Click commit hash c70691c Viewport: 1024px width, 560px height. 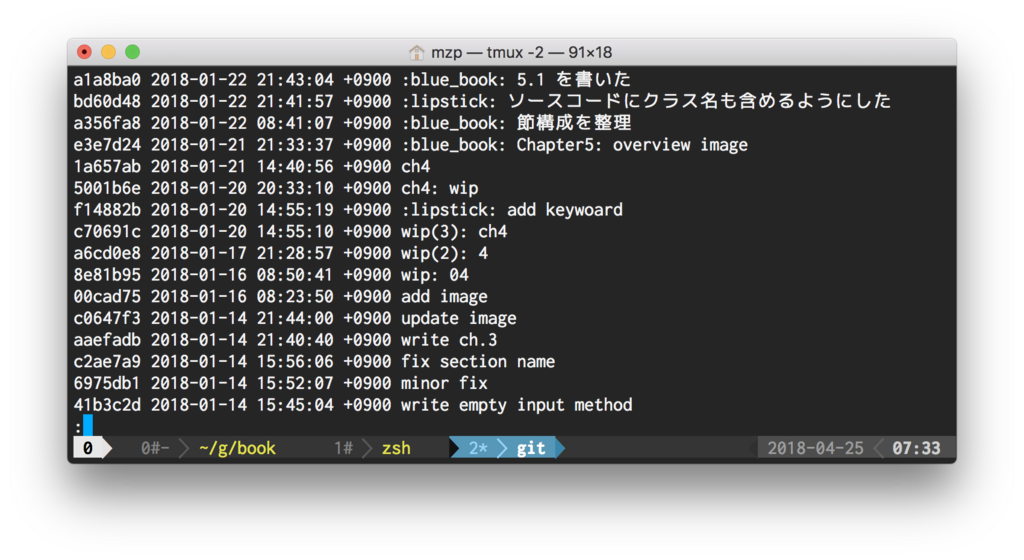coord(107,232)
